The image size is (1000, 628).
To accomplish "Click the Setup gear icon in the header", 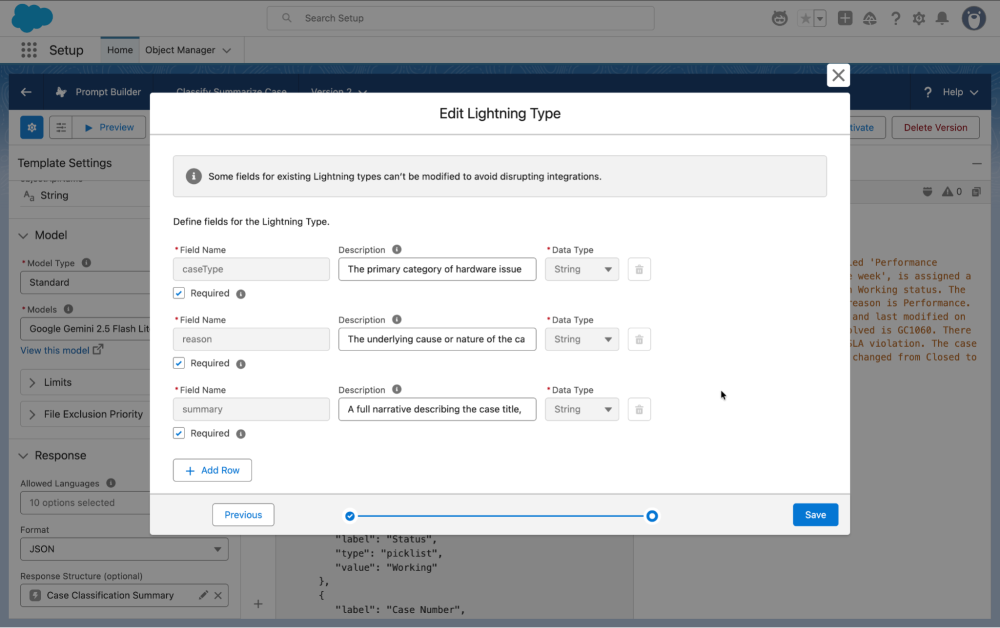I will (918, 17).
